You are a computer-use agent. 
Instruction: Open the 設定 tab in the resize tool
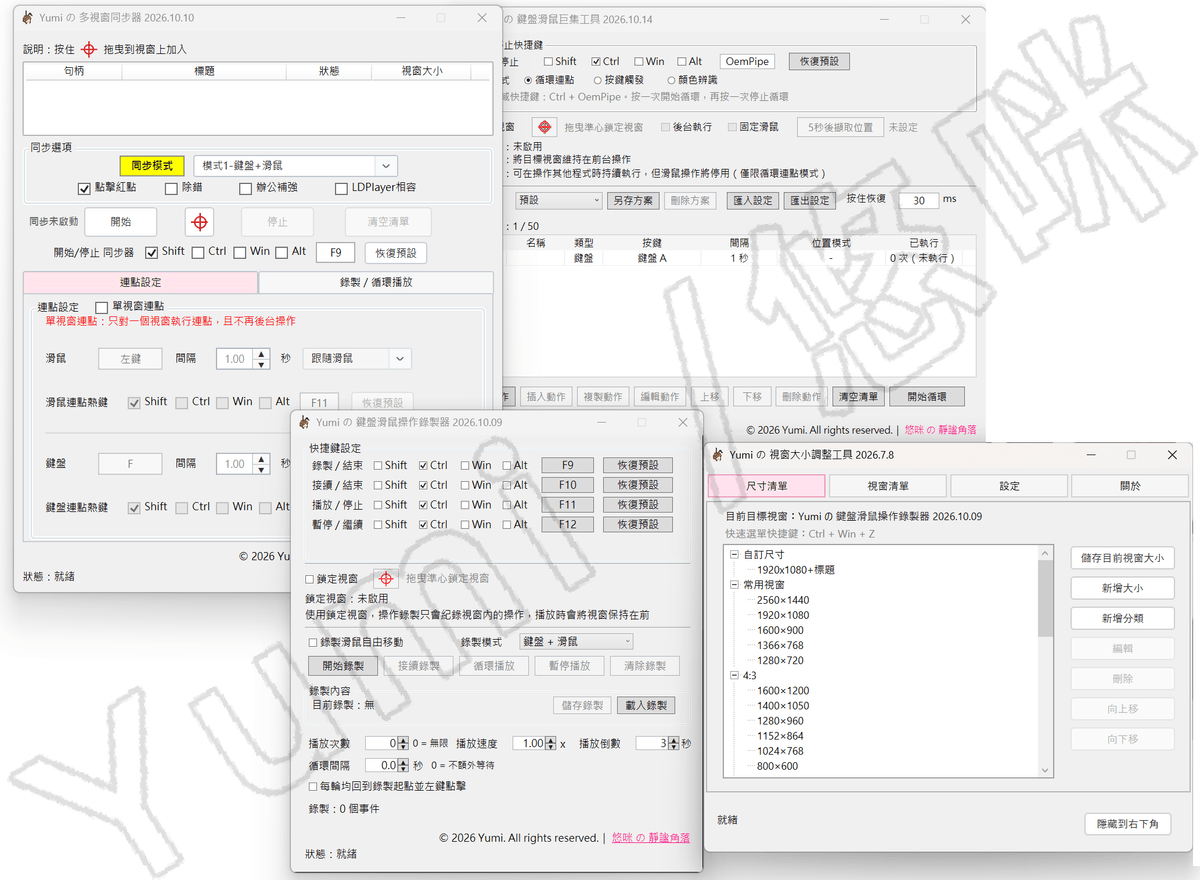1009,486
